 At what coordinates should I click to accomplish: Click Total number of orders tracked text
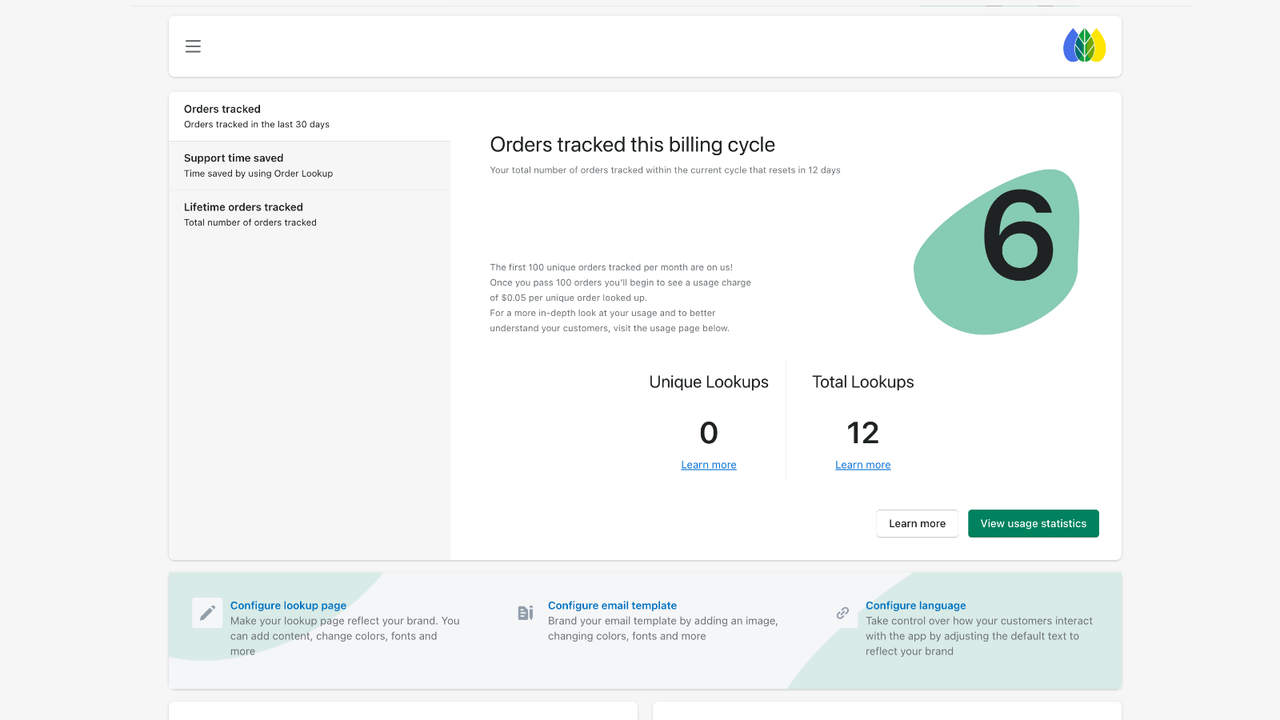pos(250,223)
